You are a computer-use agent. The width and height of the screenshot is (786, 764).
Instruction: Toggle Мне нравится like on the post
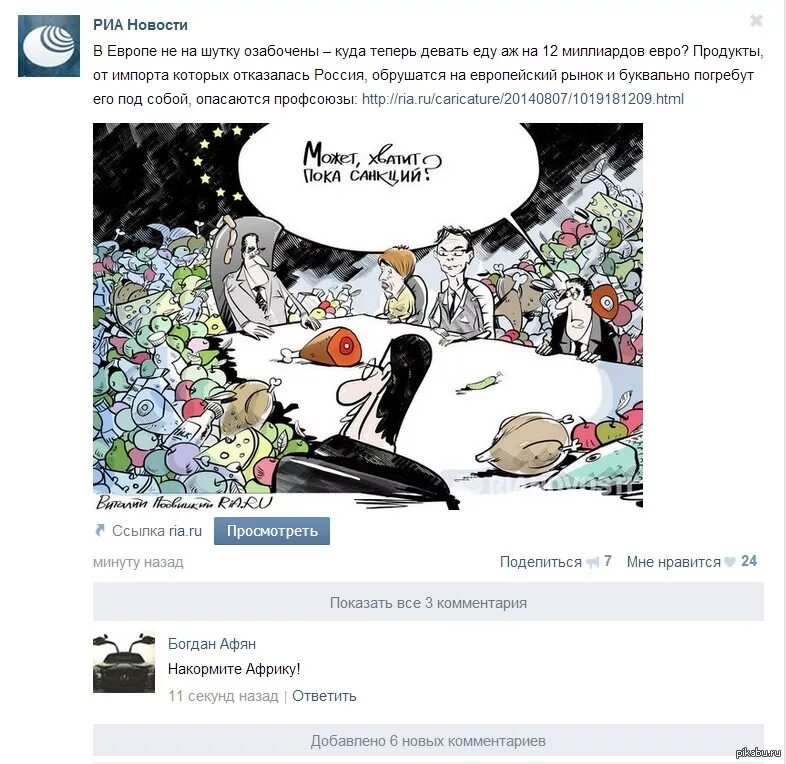pyautogui.click(x=673, y=562)
